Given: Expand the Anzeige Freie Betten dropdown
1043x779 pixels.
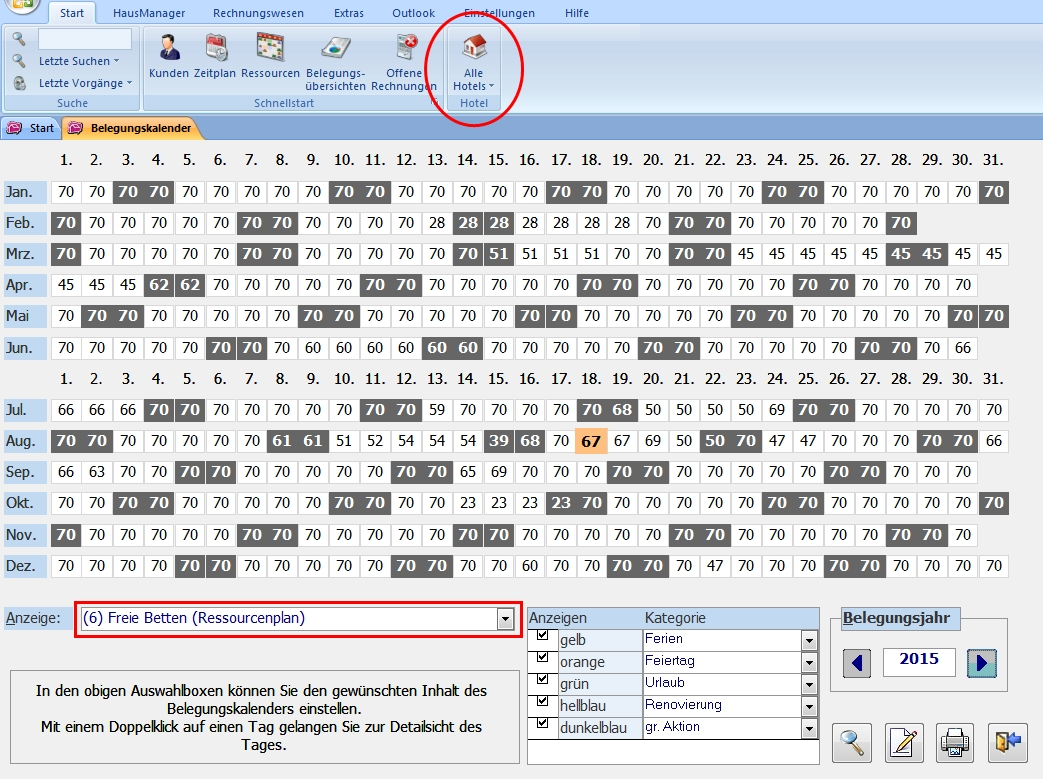Looking at the screenshot, I should click(x=505, y=619).
